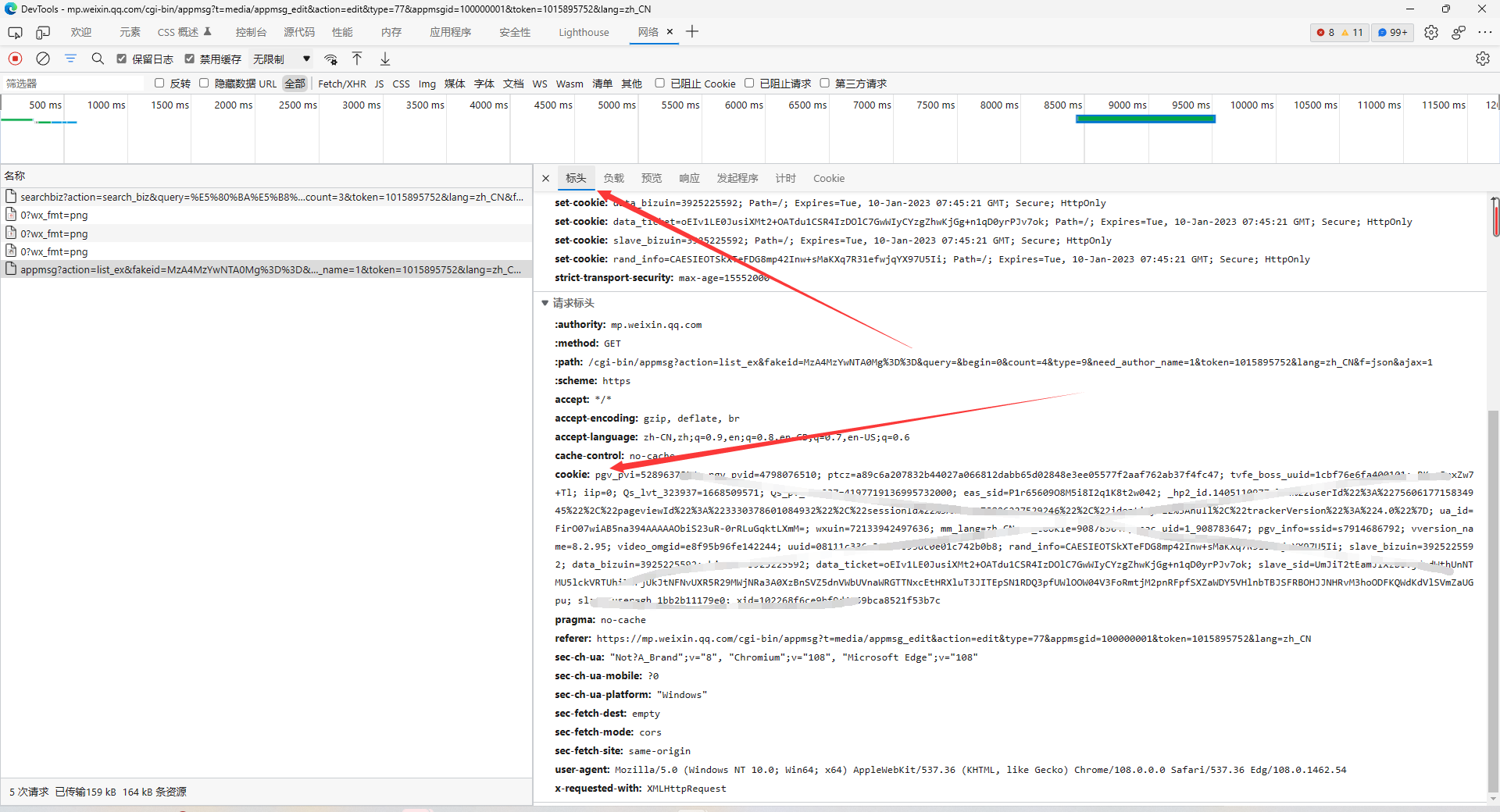Click the record network log button
This screenshot has height=812, width=1500.
15,59
